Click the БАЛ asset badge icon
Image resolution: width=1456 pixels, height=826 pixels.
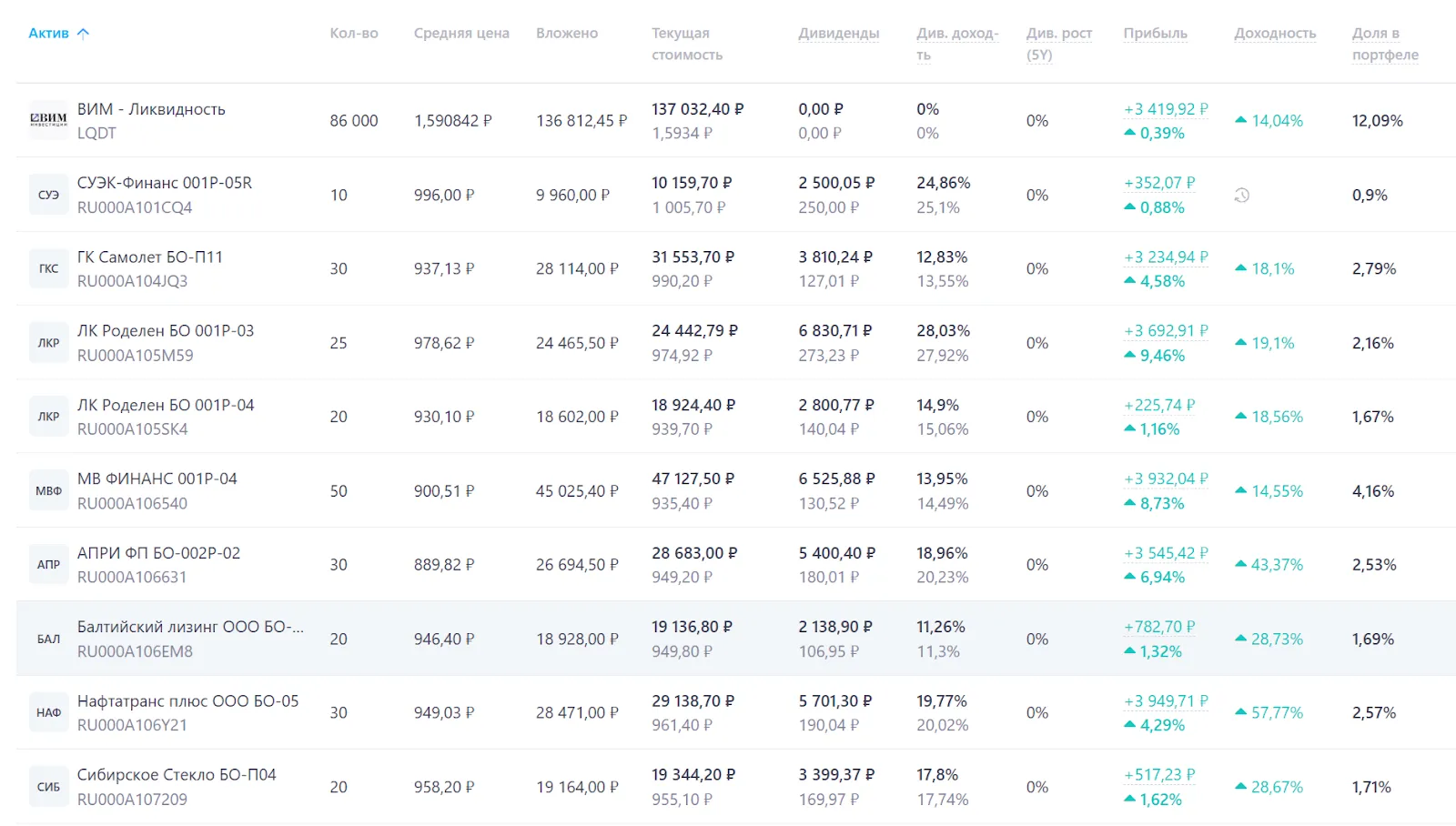(x=48, y=639)
